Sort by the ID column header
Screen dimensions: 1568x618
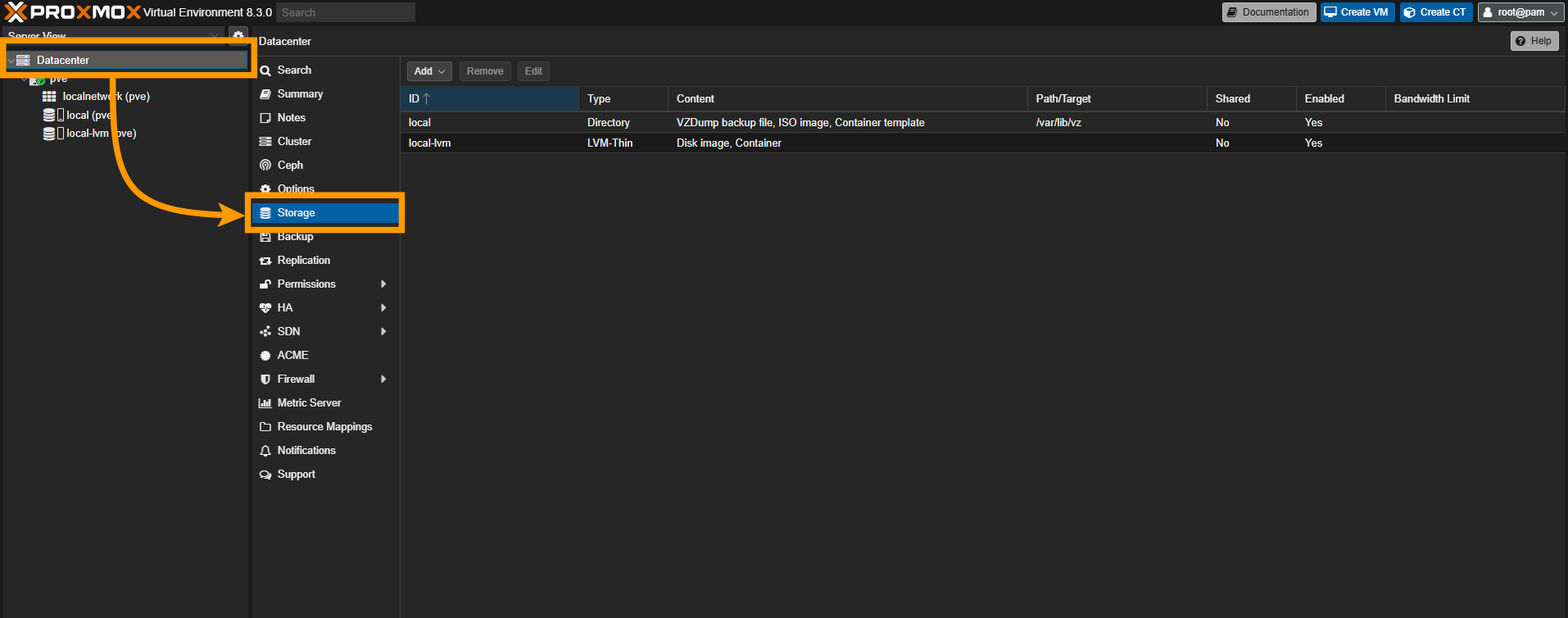pyautogui.click(x=490, y=99)
